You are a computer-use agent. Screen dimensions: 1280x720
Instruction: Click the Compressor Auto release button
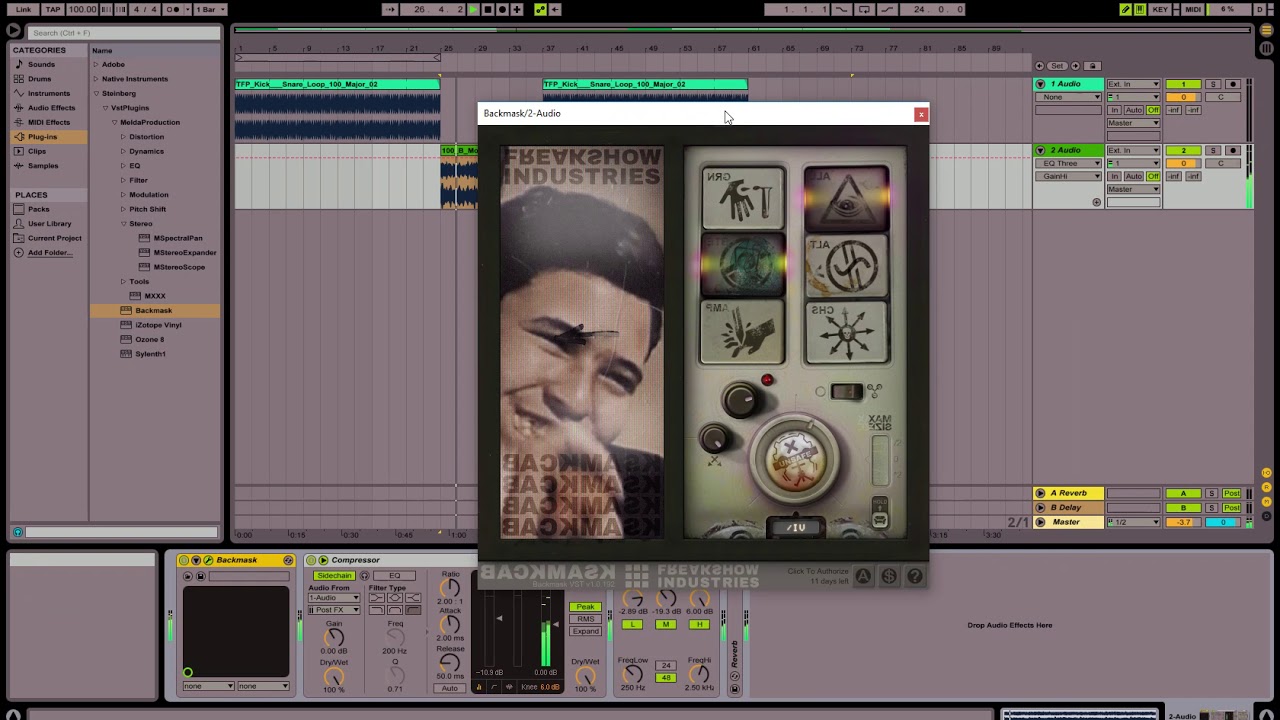pyautogui.click(x=450, y=688)
